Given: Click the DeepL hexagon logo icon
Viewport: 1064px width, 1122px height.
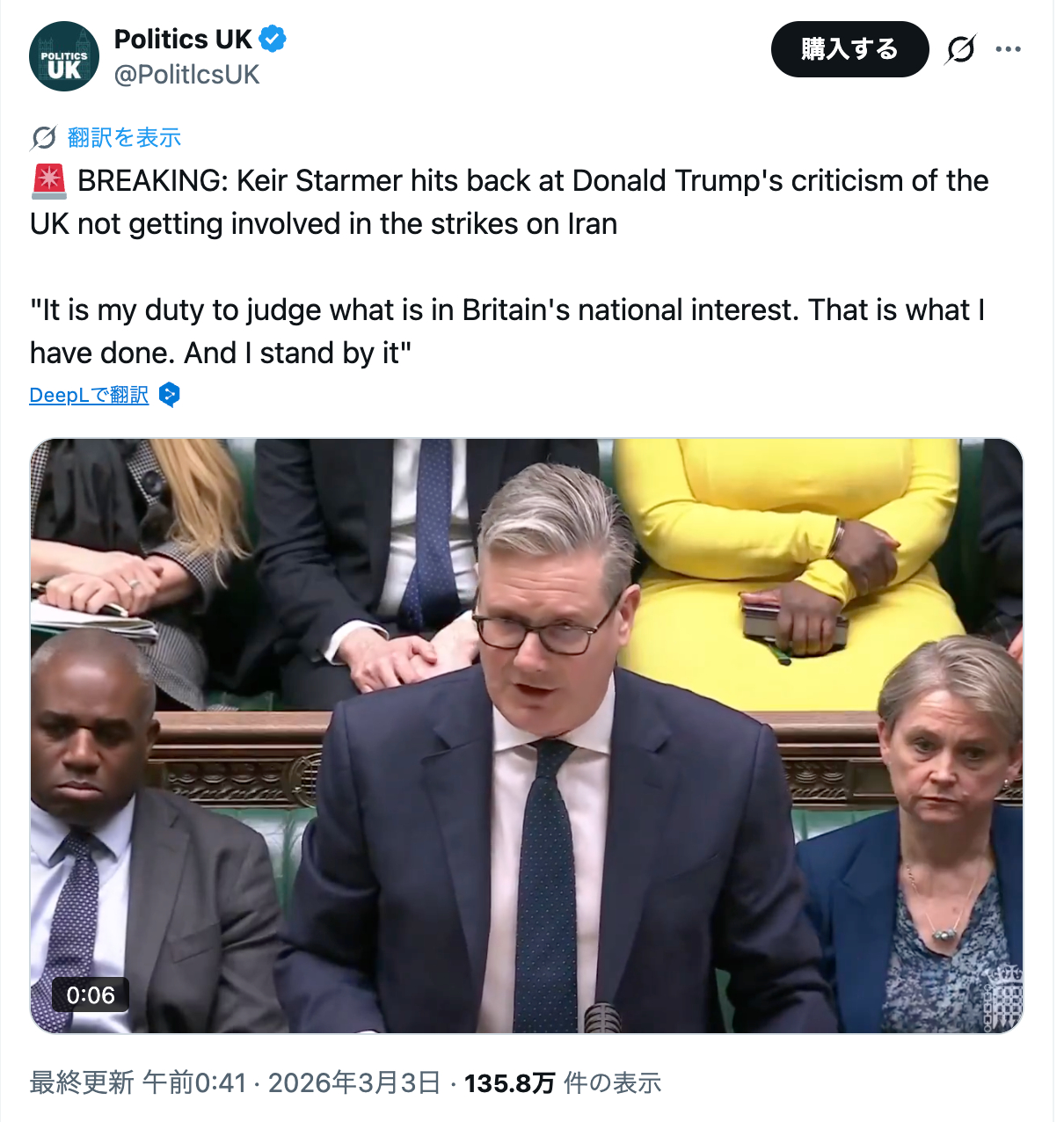Looking at the screenshot, I should pos(170,396).
